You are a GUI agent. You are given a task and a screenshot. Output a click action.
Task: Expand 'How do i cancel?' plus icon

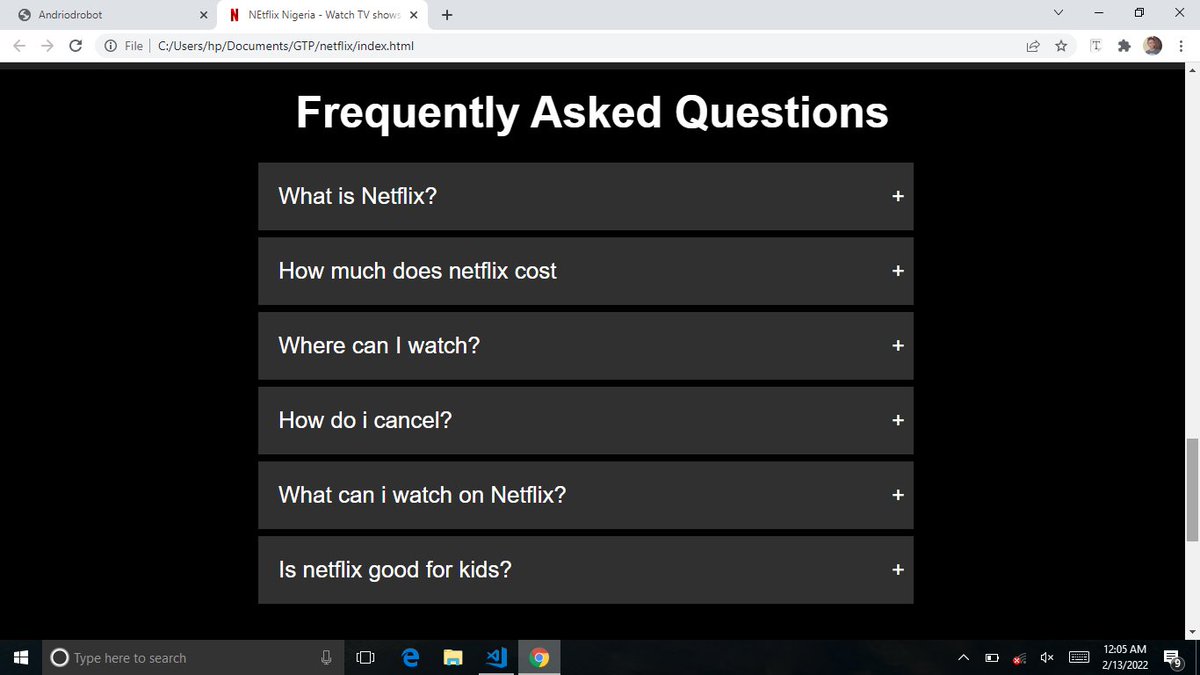898,420
